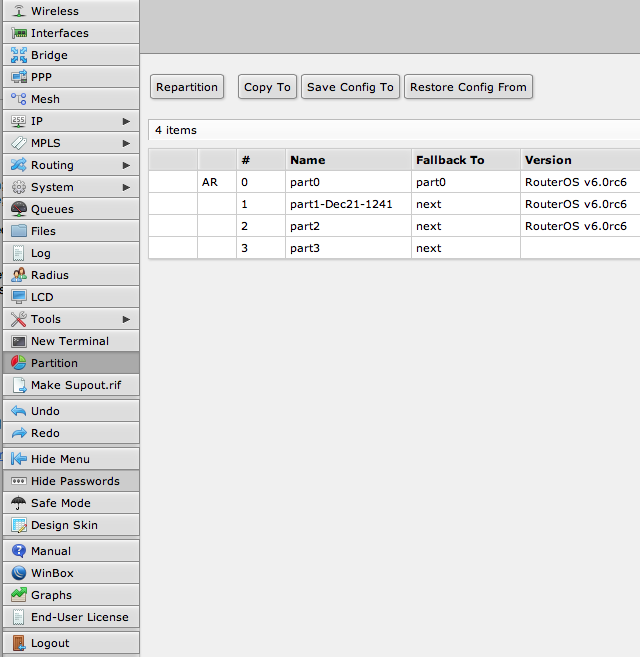The width and height of the screenshot is (640, 657).
Task: Click the Make Supout.rif icon
Action: (19, 385)
